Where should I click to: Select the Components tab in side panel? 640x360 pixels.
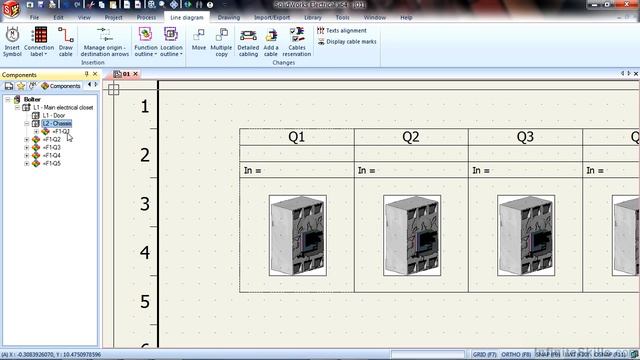[60, 86]
